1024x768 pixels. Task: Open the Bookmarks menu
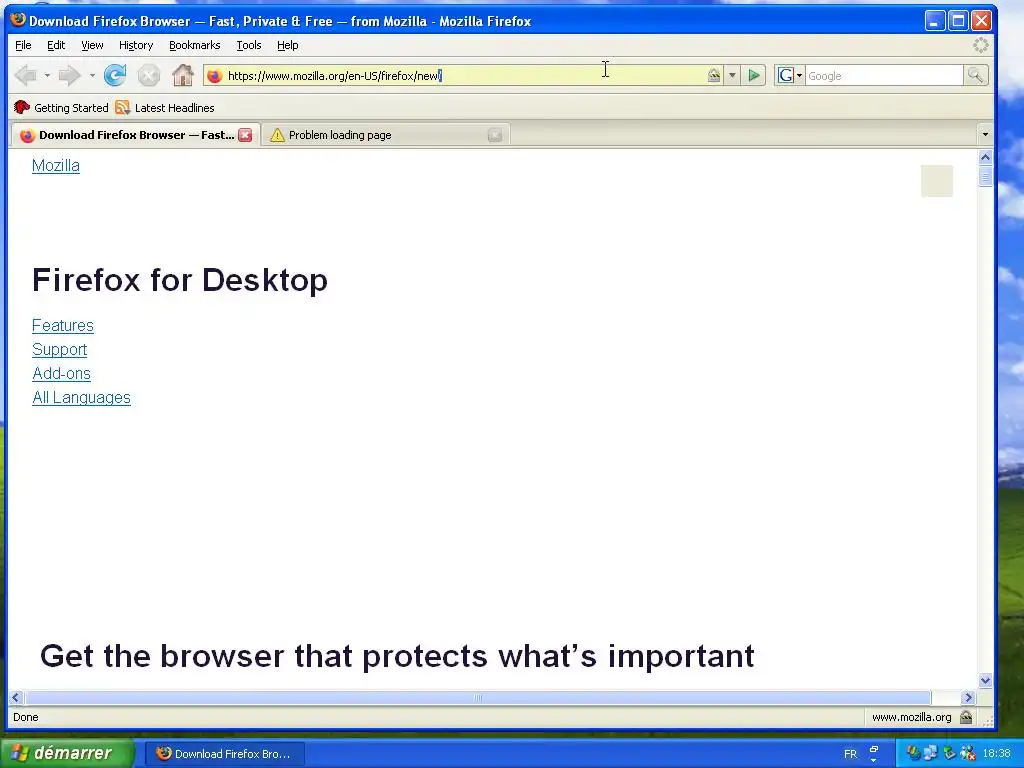pos(195,45)
